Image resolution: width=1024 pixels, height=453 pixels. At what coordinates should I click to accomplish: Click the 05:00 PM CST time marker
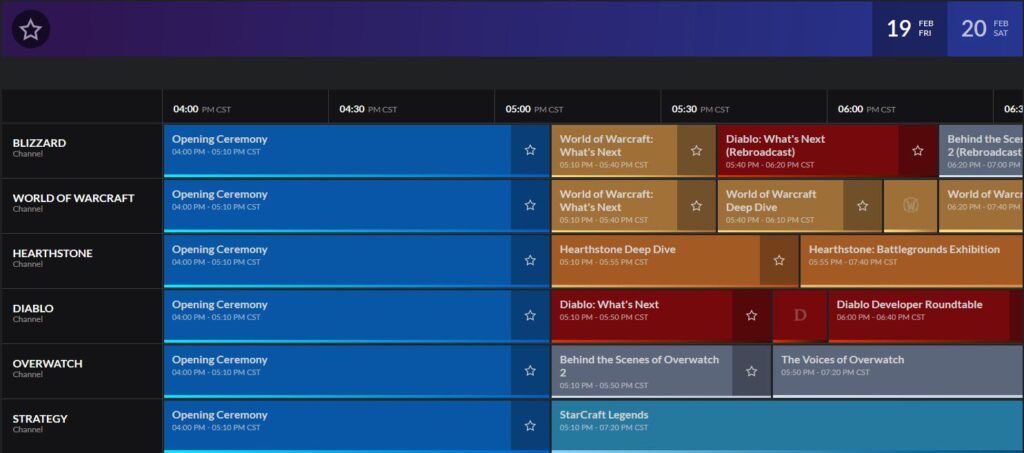click(x=534, y=109)
